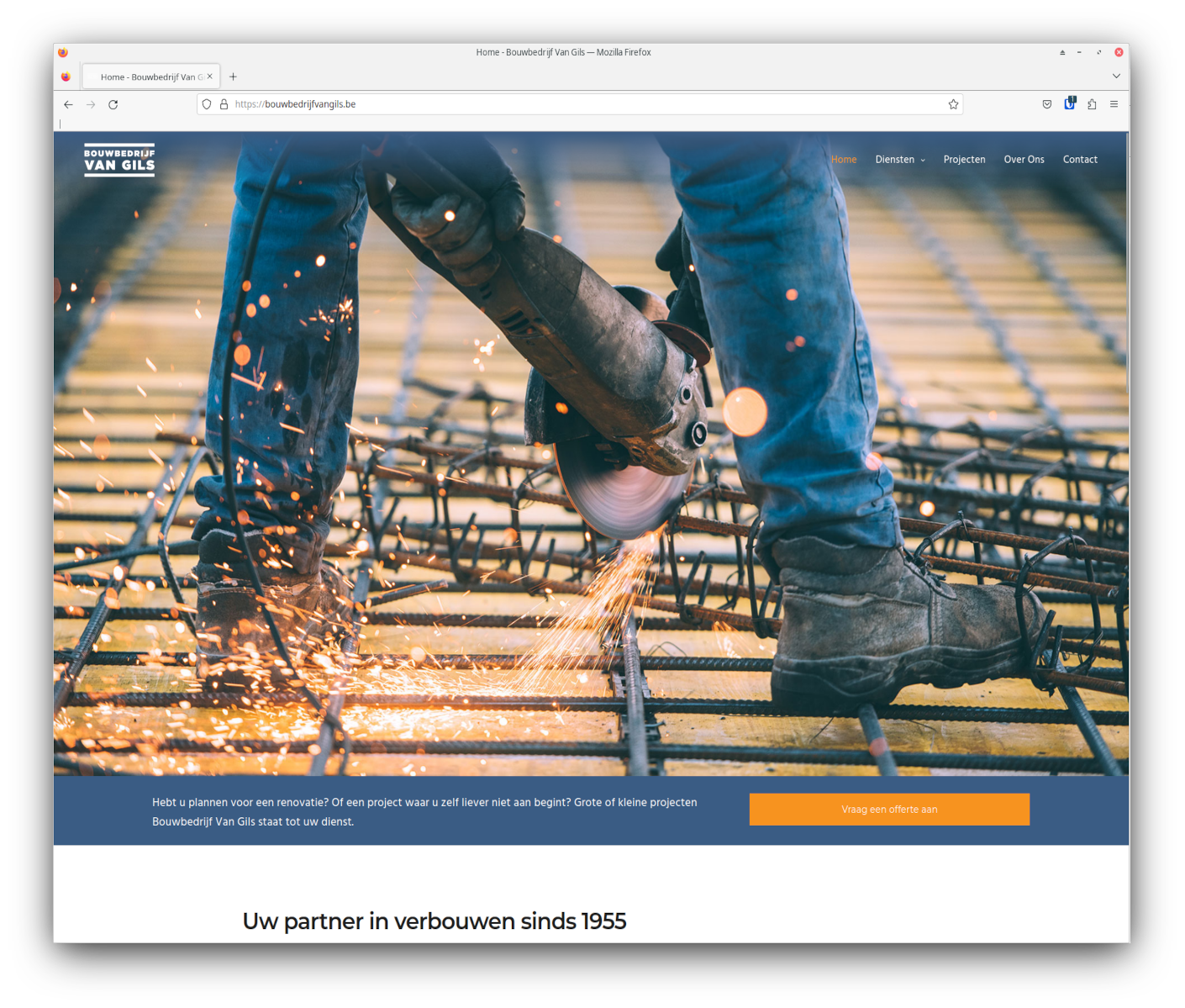
Task: Go to the Over Ons page
Action: 1024,160
